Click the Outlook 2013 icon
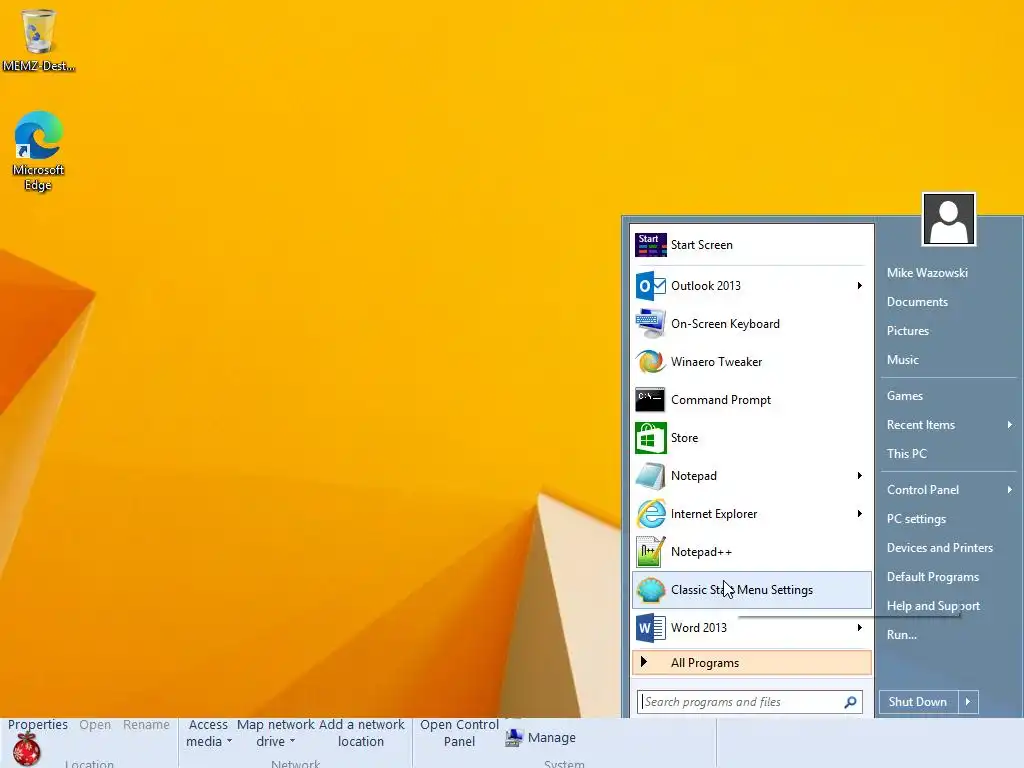The image size is (1024, 768). pos(650,285)
